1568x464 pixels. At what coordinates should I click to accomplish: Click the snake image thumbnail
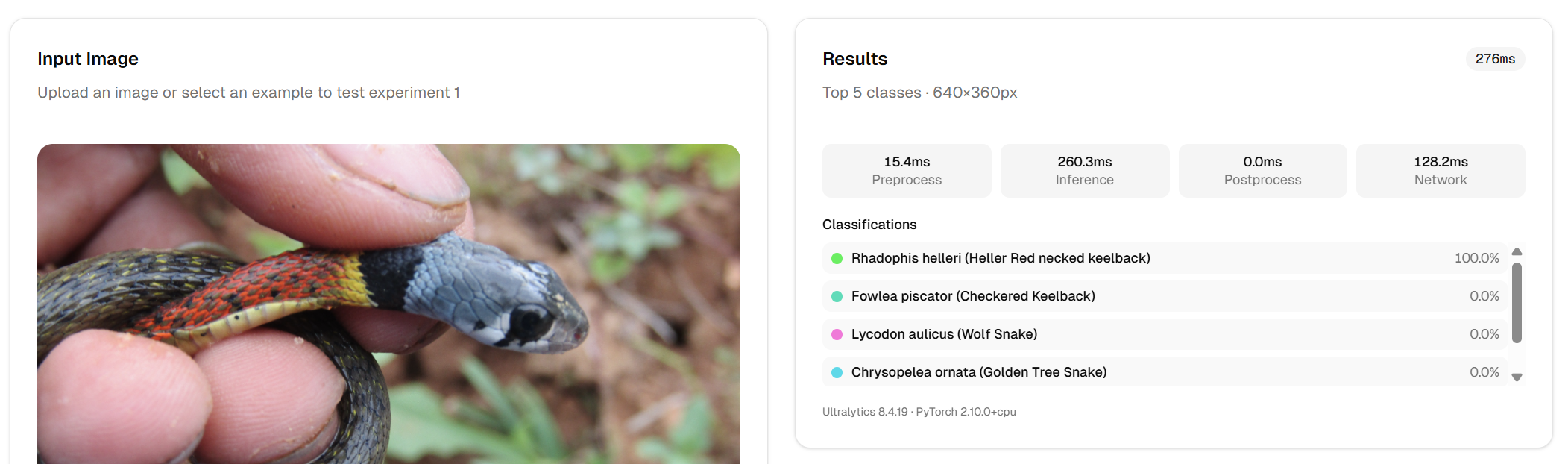tap(388, 298)
